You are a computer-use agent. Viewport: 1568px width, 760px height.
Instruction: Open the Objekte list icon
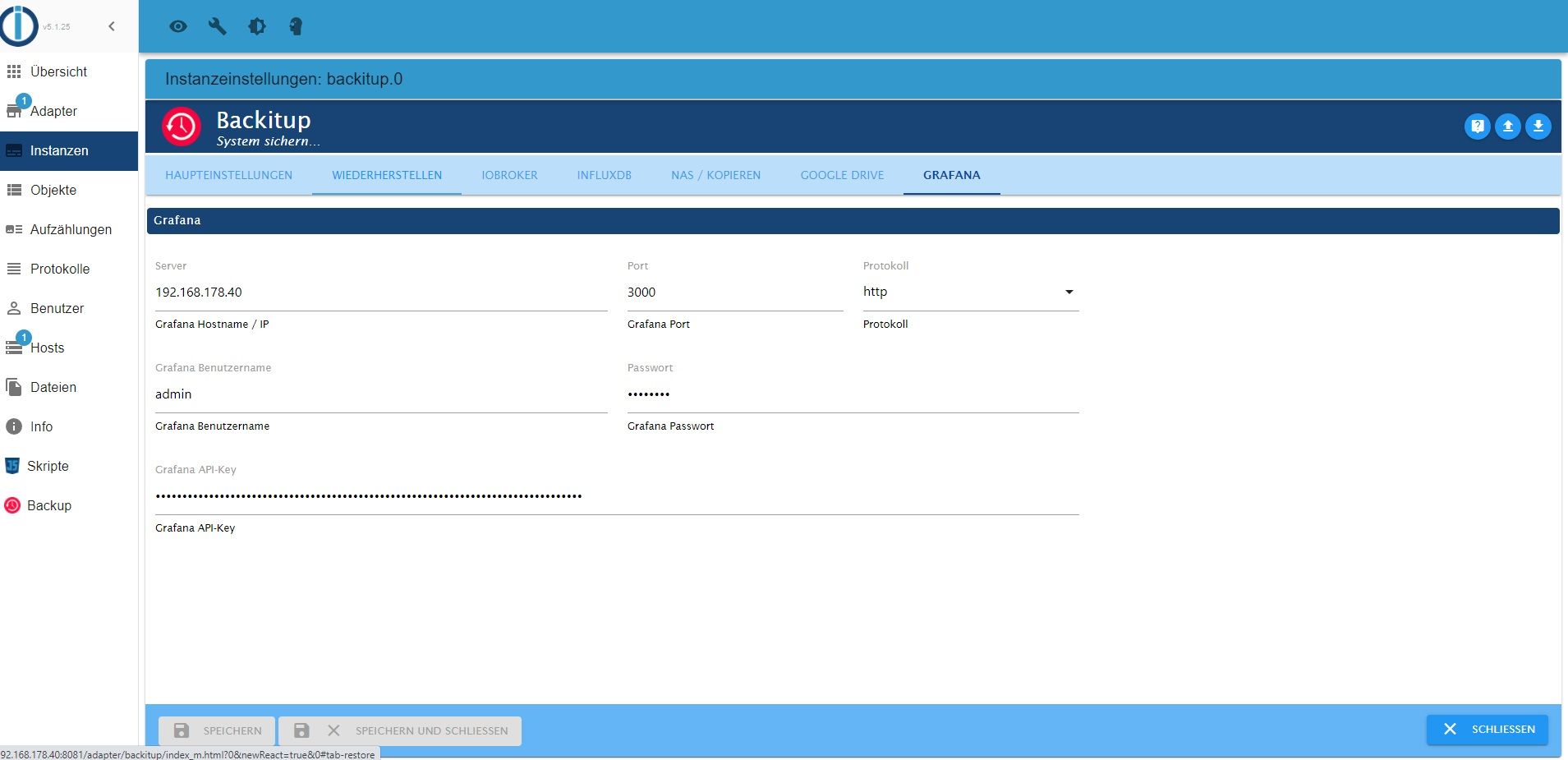[x=14, y=190]
